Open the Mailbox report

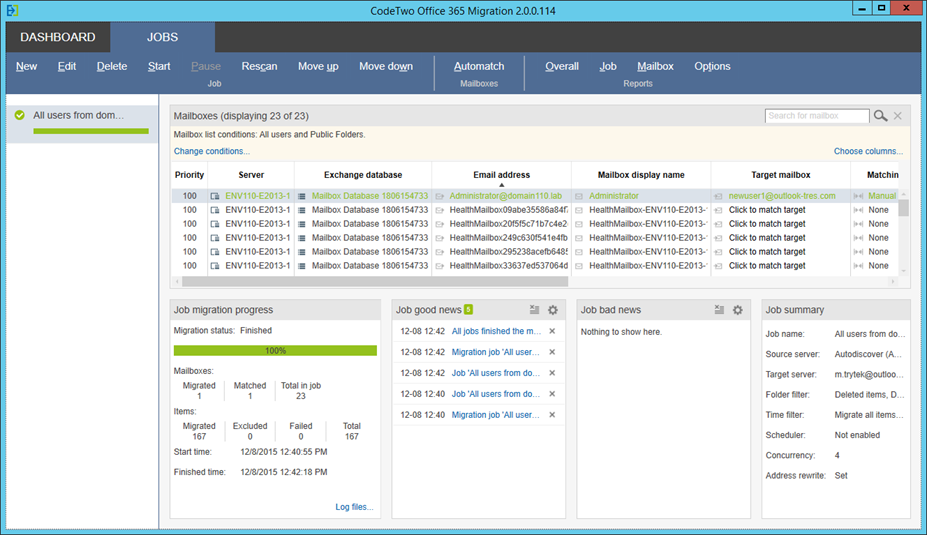tap(655, 66)
